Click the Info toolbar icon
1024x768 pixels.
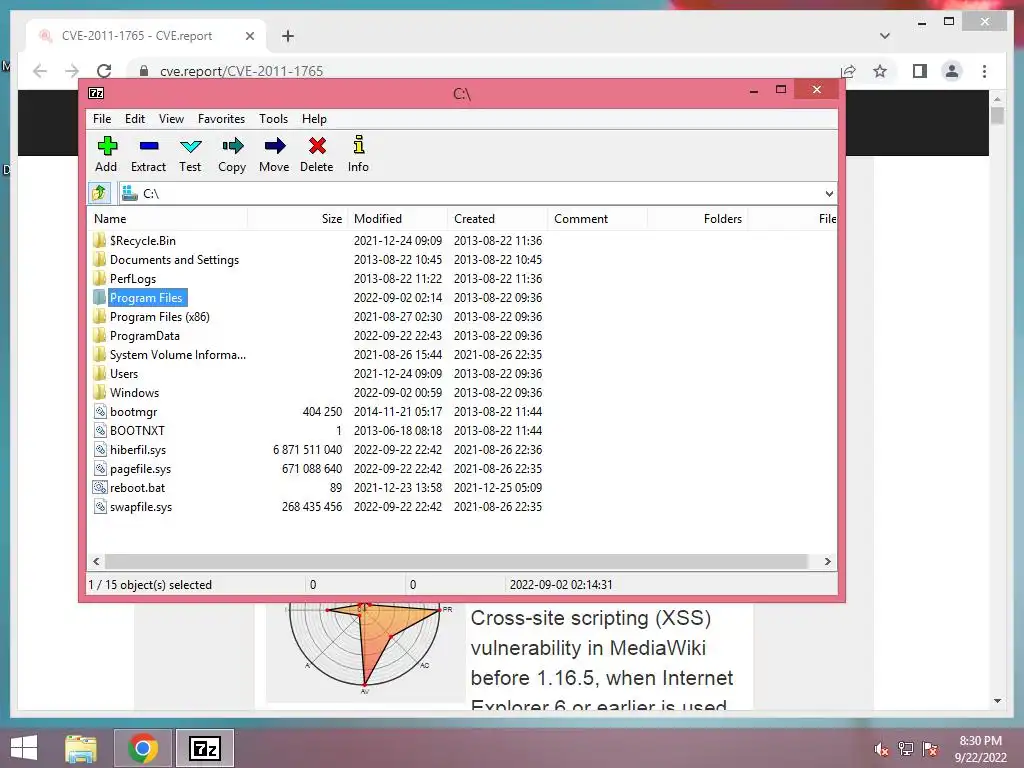(x=359, y=145)
